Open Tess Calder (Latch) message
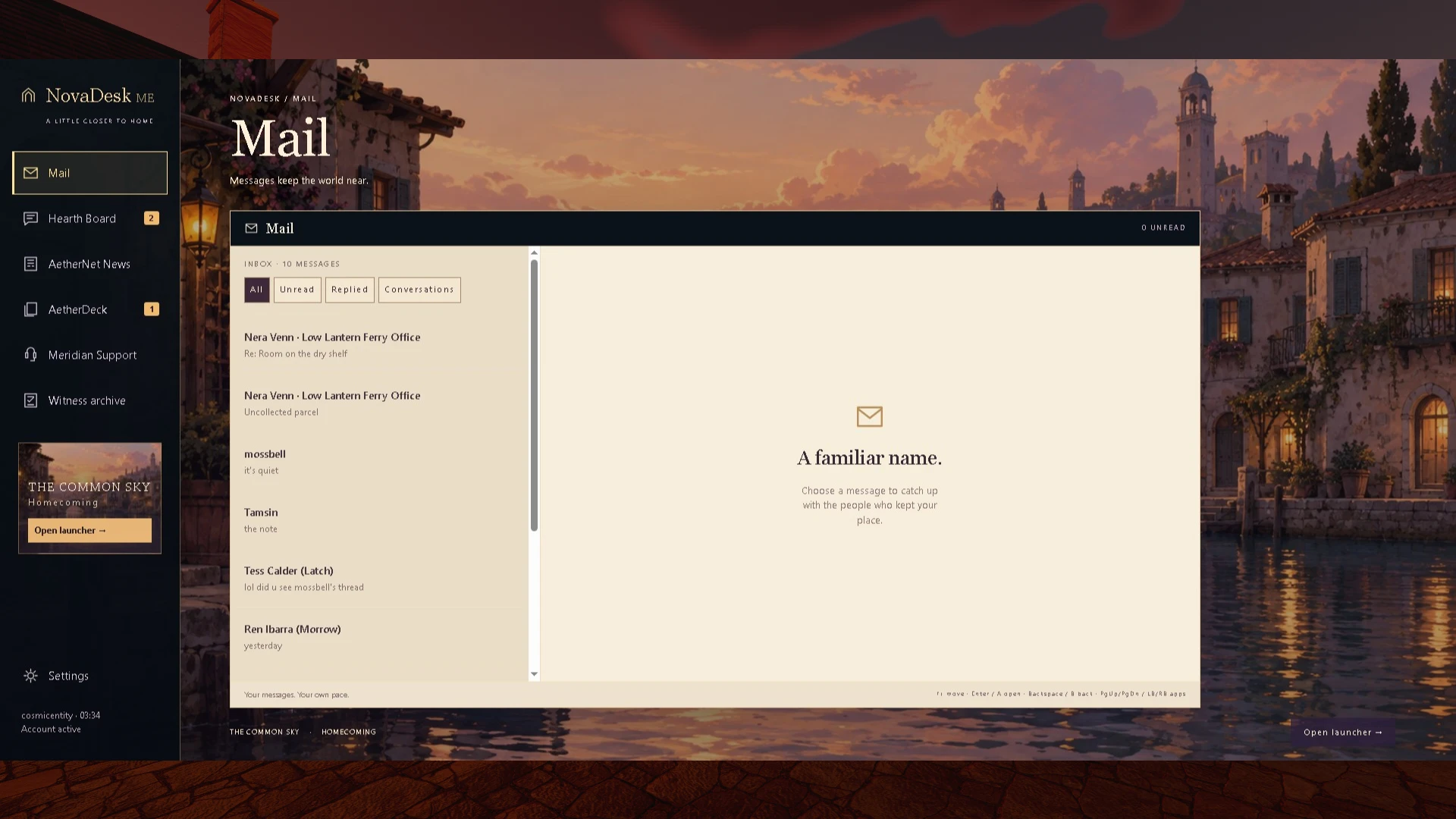Screen dimensions: 1456x819 (x=379, y=579)
